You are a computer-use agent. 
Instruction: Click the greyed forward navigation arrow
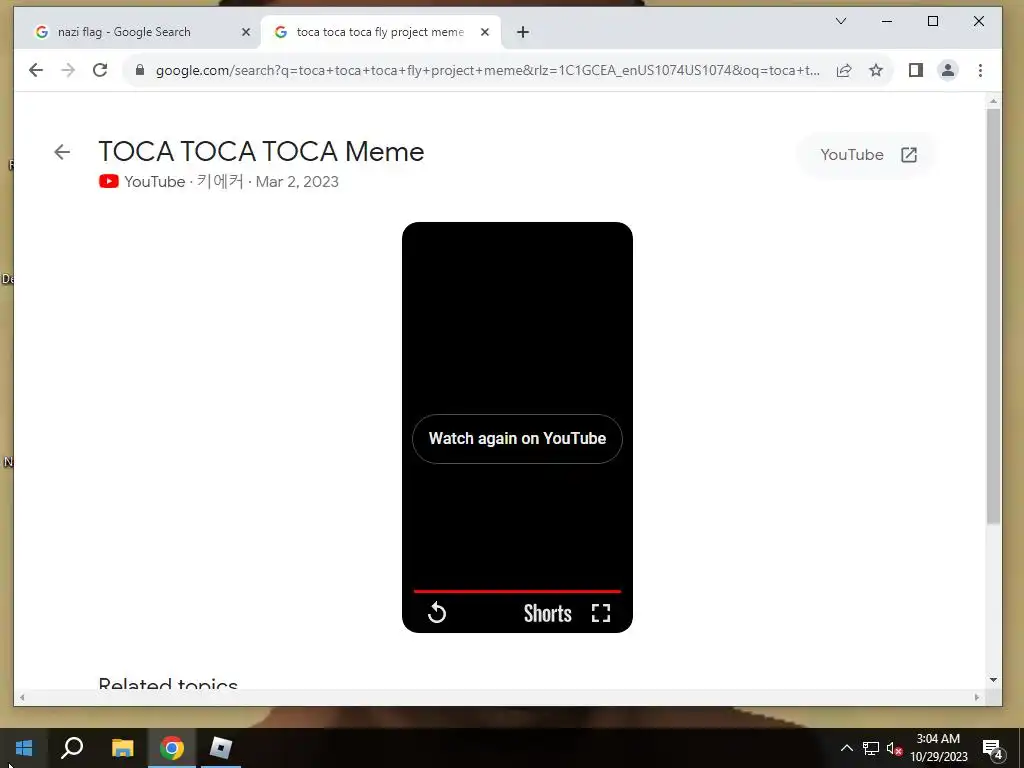(68, 70)
